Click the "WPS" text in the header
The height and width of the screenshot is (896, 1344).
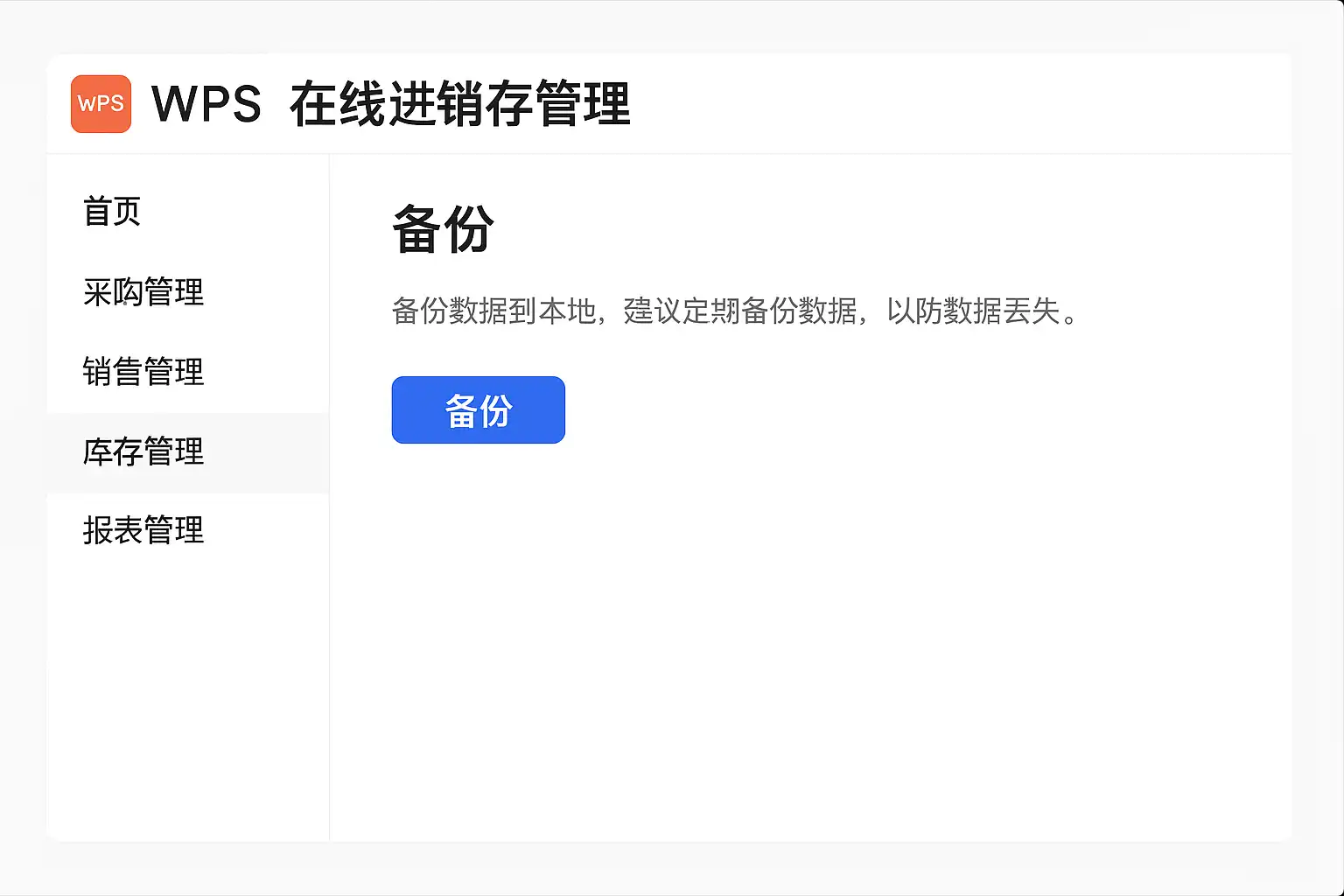206,104
